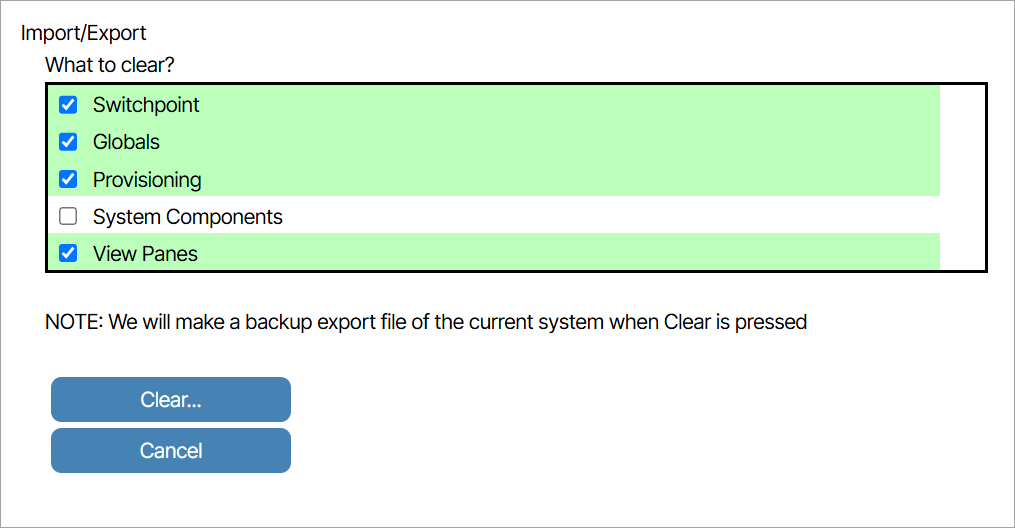Select the Provisioning label text
Viewport: 1015px width, 528px height.
[147, 180]
